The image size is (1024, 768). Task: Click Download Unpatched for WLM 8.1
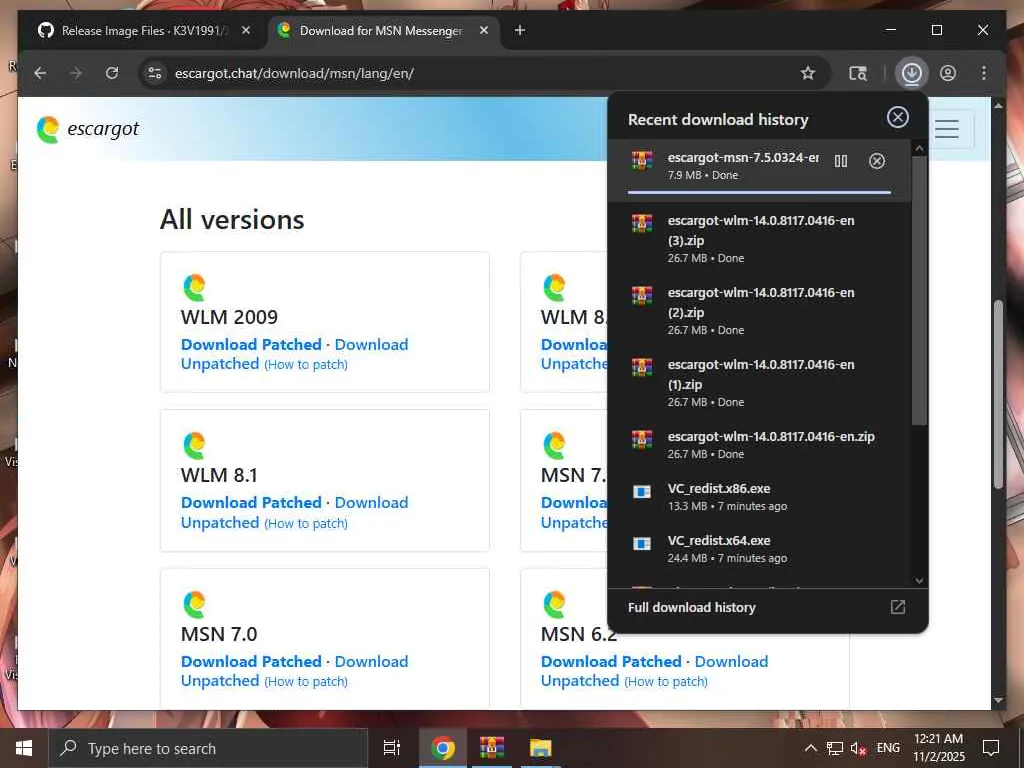(x=295, y=513)
